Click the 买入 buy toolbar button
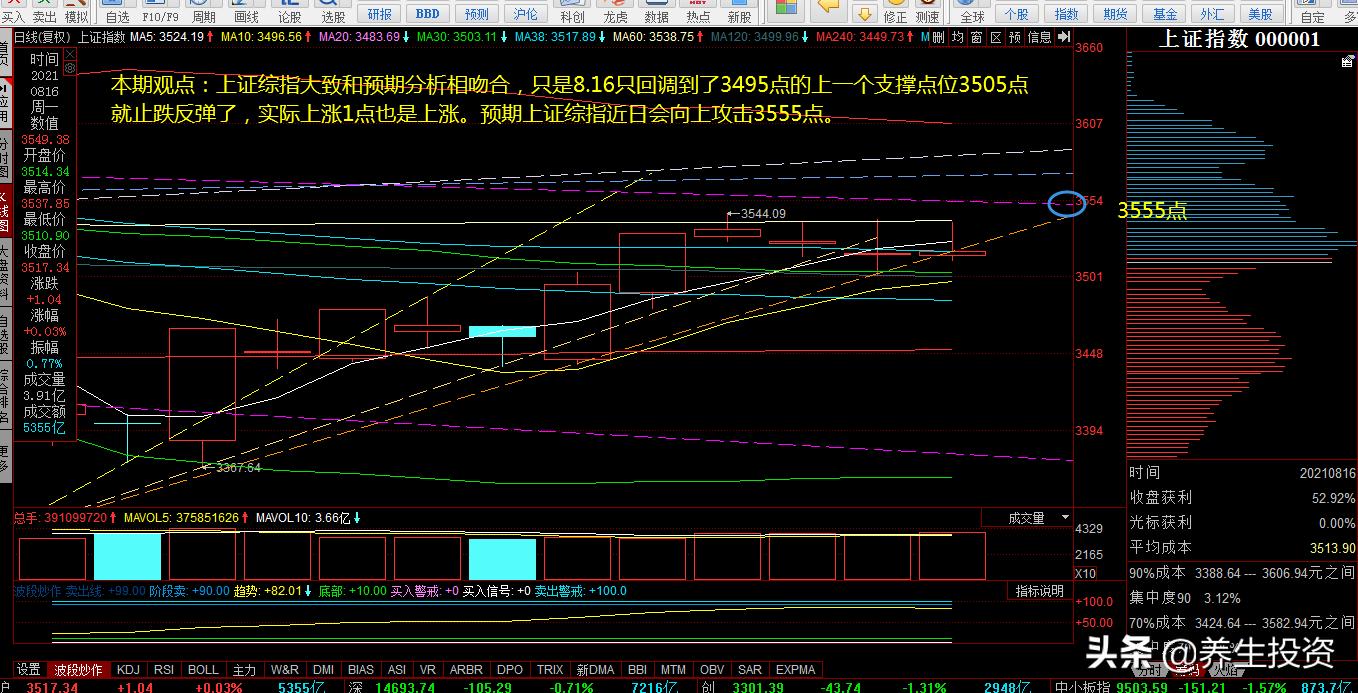This screenshot has height=693, width=1358. pyautogui.click(x=13, y=12)
